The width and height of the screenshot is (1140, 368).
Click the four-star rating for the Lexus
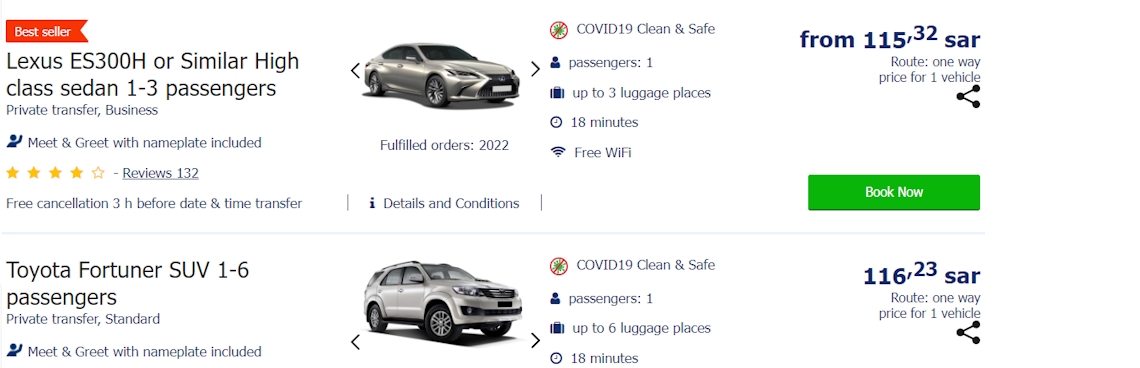[x=55, y=173]
